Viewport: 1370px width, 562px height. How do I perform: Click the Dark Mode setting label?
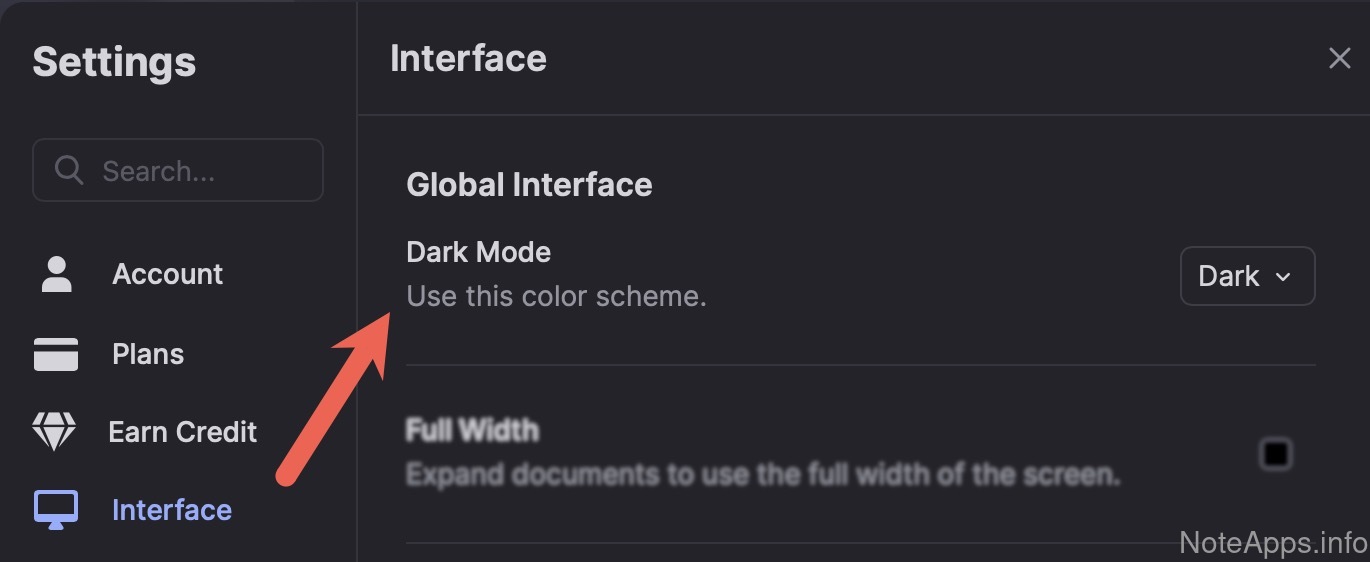[478, 252]
